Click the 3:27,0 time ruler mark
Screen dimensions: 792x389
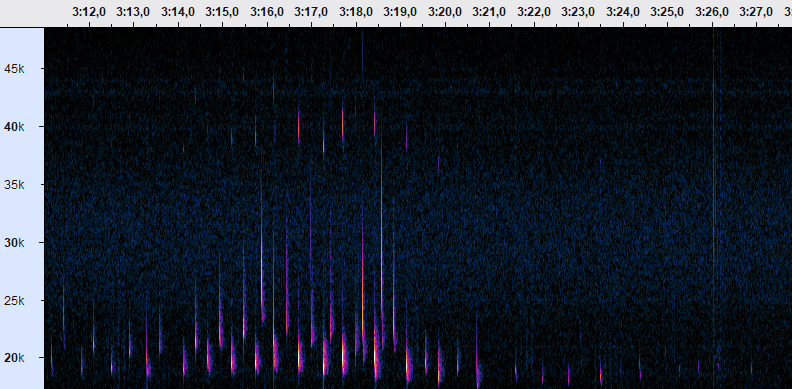(757, 12)
